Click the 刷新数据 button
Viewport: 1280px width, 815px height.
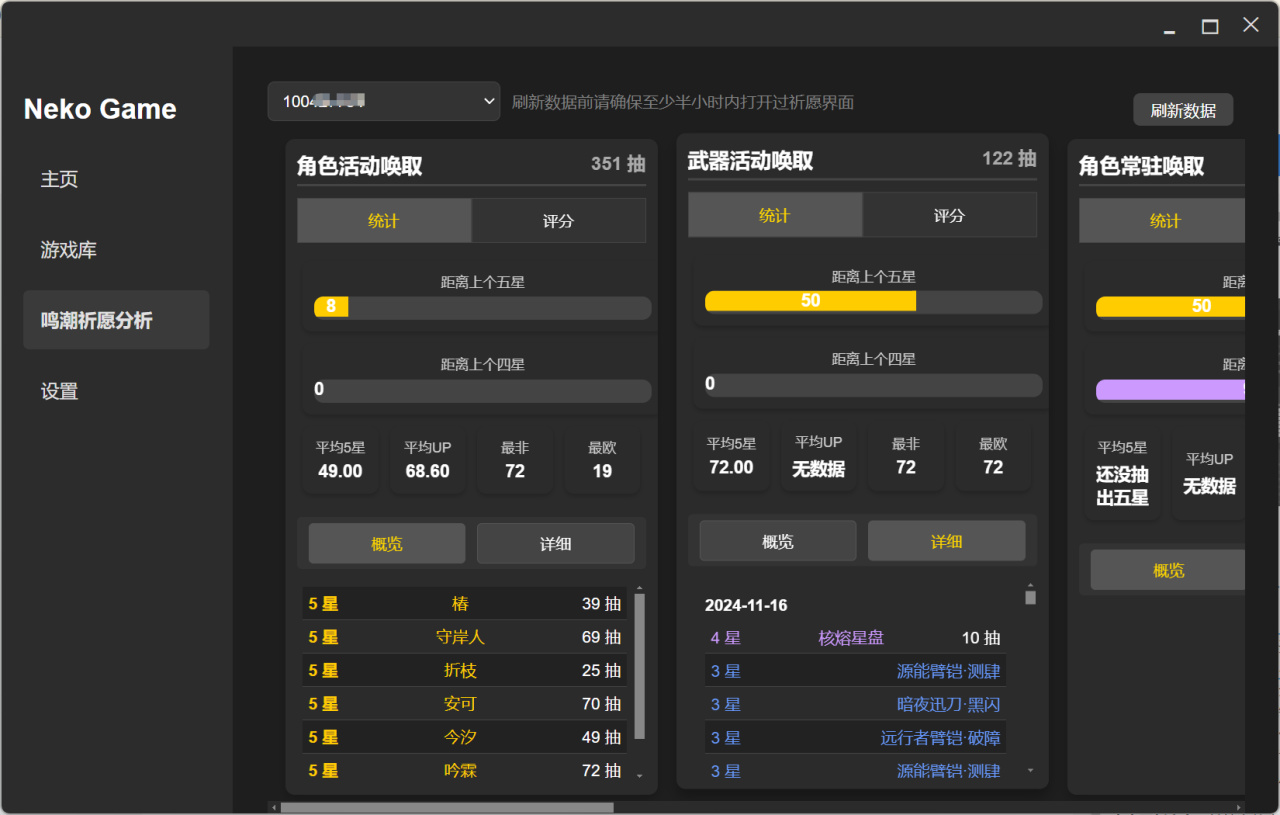[x=1183, y=110]
